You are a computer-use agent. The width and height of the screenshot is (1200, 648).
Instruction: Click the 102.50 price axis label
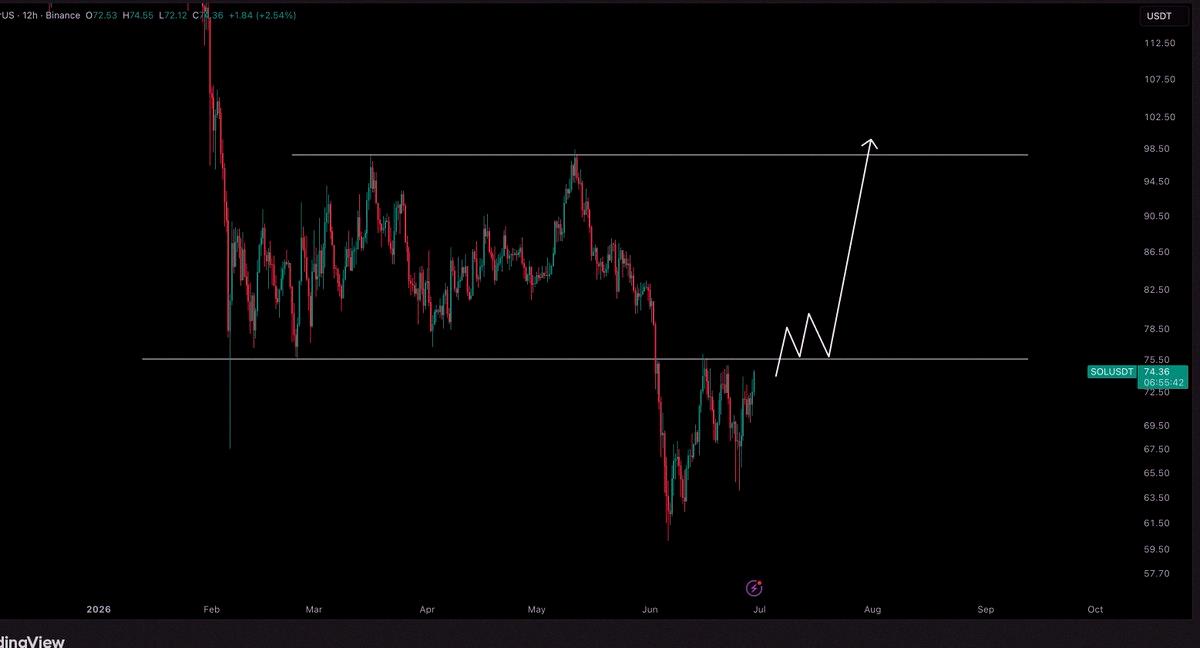1158,117
